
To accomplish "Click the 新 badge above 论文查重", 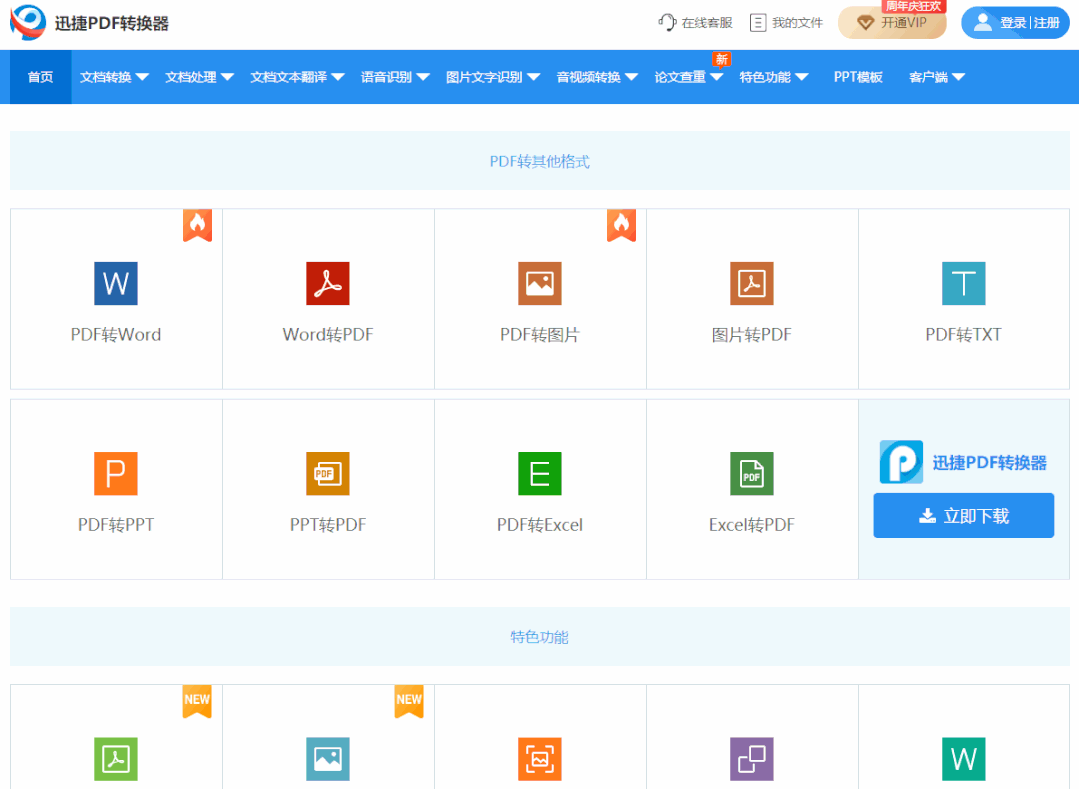I will [x=721, y=60].
